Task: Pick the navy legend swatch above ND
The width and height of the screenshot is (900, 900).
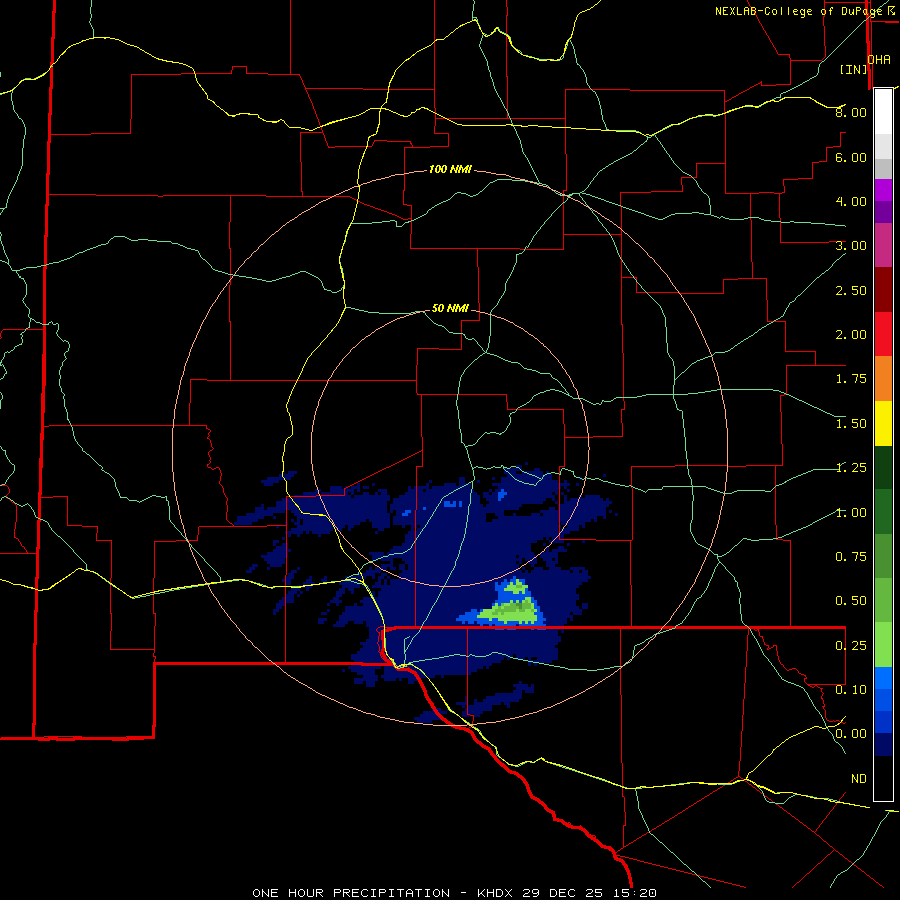Action: tap(883, 745)
